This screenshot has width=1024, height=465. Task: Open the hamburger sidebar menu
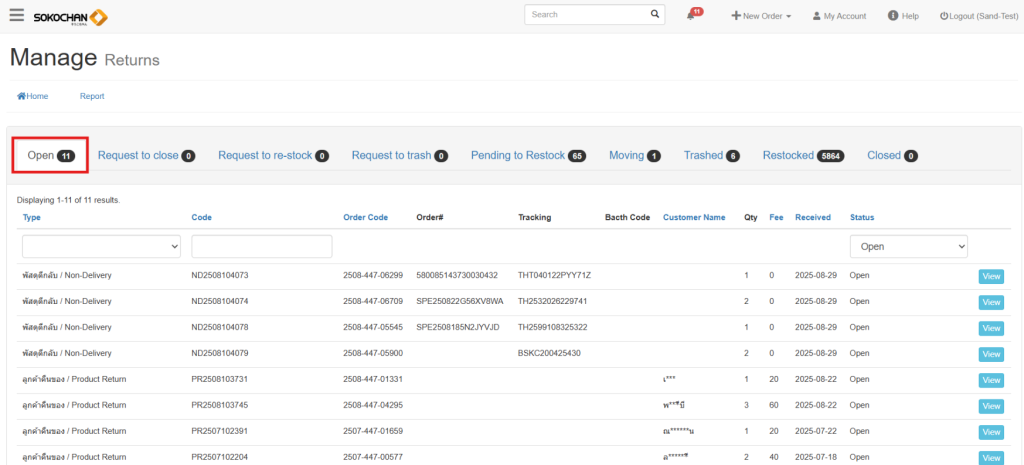16,16
